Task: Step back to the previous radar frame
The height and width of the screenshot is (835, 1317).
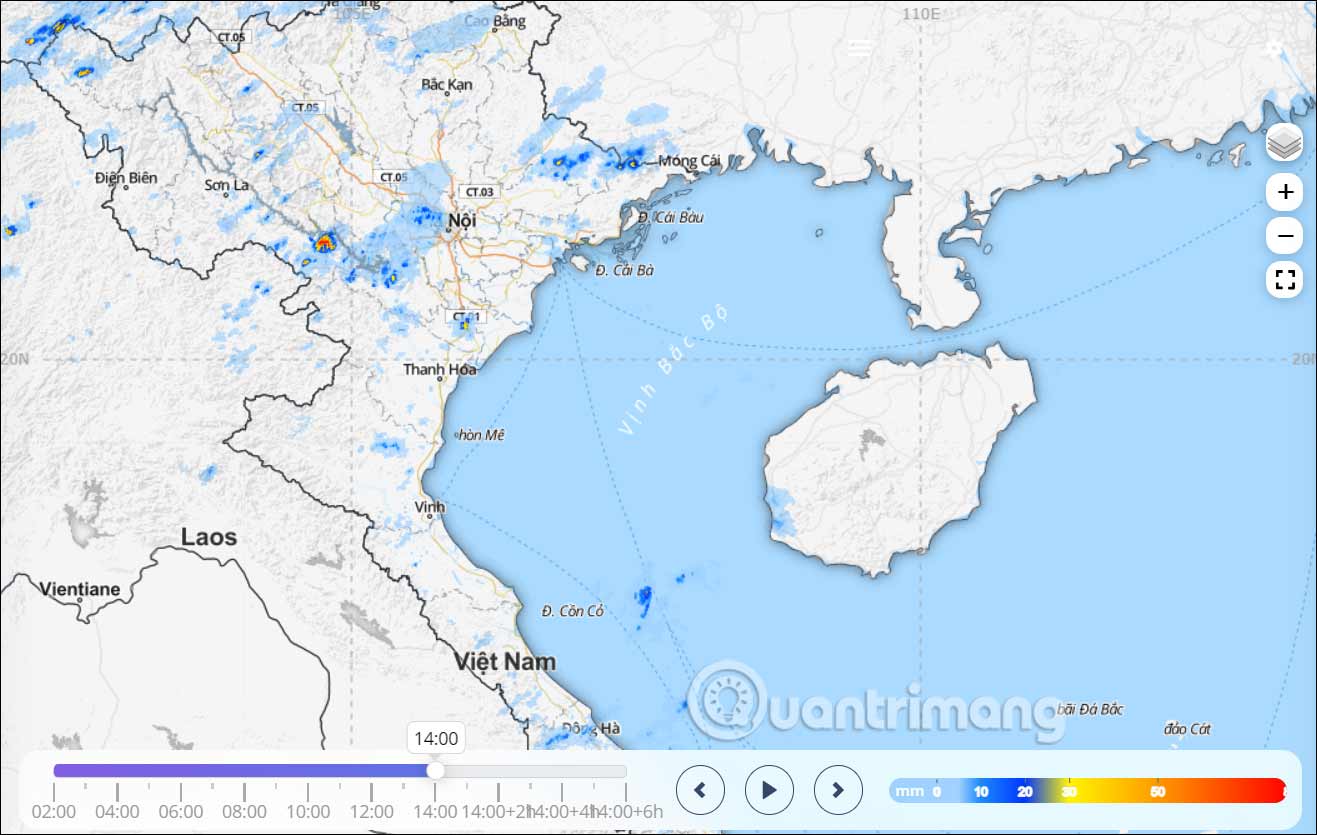Action: tap(700, 789)
